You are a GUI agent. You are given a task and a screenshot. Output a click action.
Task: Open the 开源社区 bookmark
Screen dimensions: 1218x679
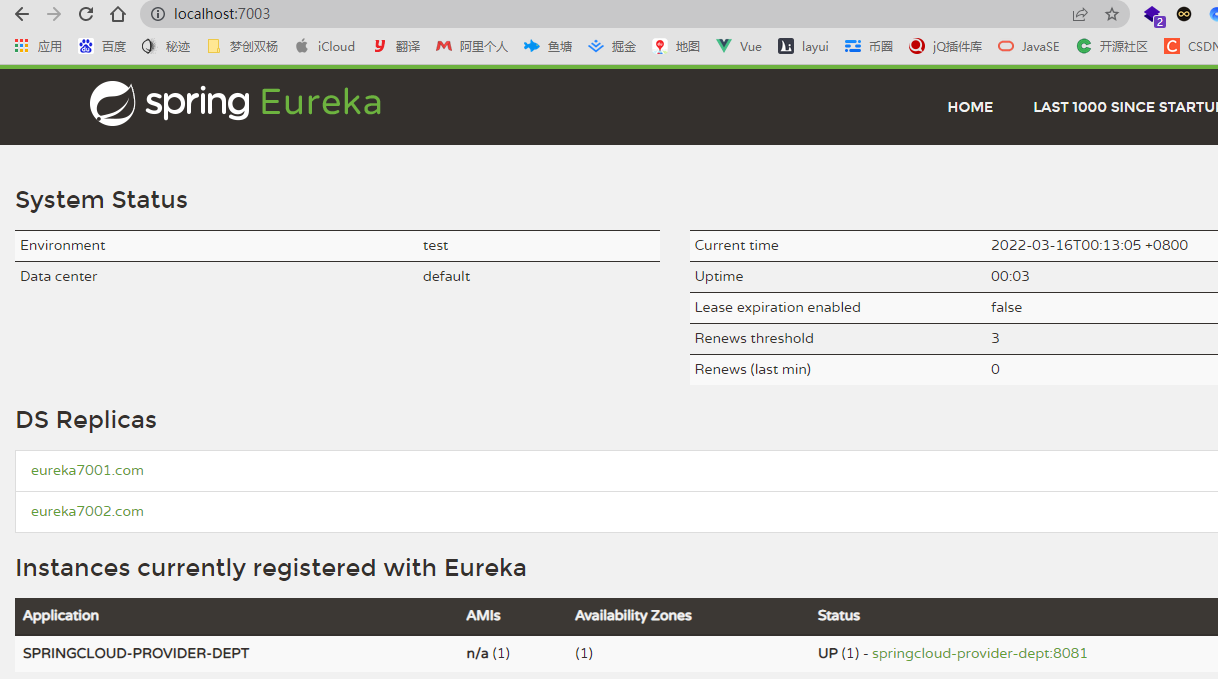[1112, 46]
